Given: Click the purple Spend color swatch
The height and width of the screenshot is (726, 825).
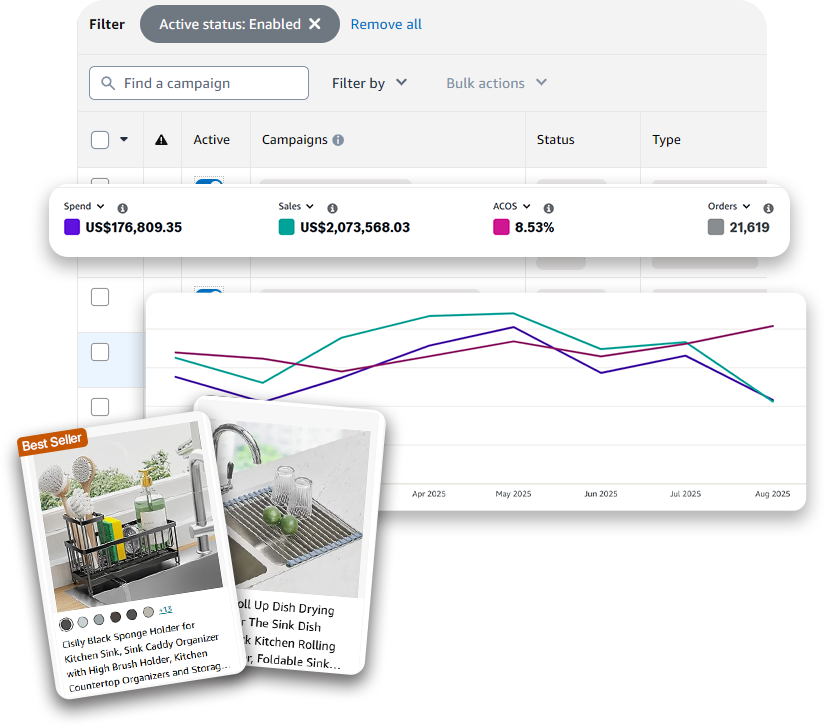Looking at the screenshot, I should (72, 227).
